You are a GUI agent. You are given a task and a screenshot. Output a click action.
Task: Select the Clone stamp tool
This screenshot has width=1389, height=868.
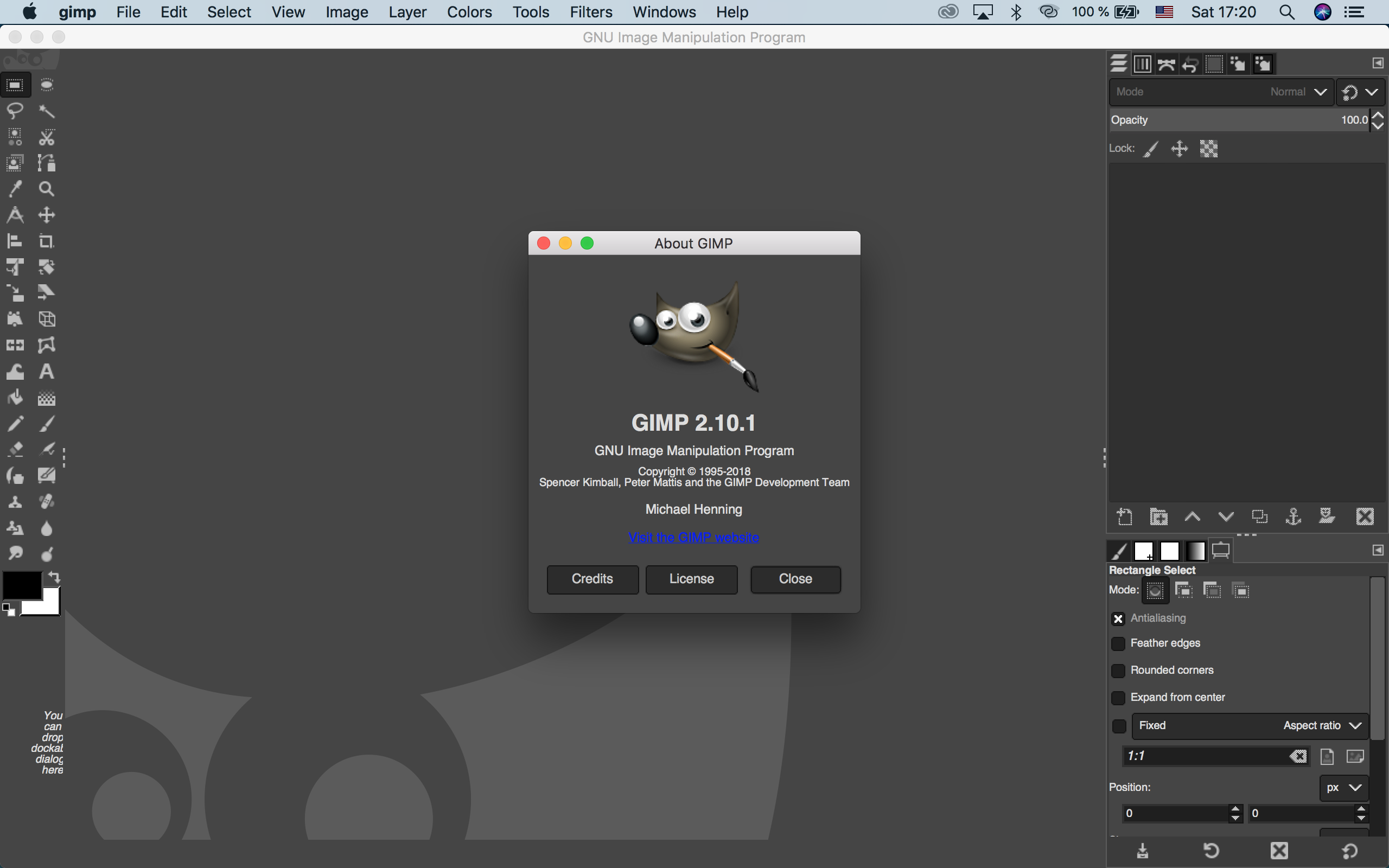point(15,502)
